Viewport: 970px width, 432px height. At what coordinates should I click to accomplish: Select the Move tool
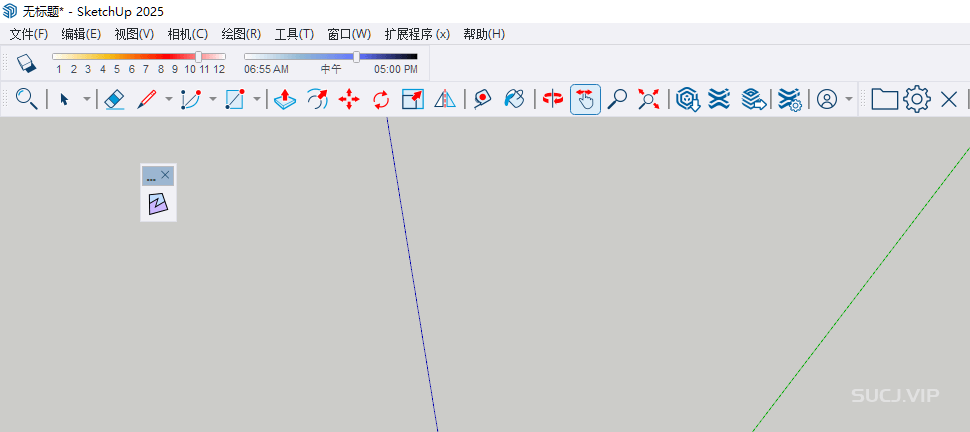pyautogui.click(x=350, y=99)
